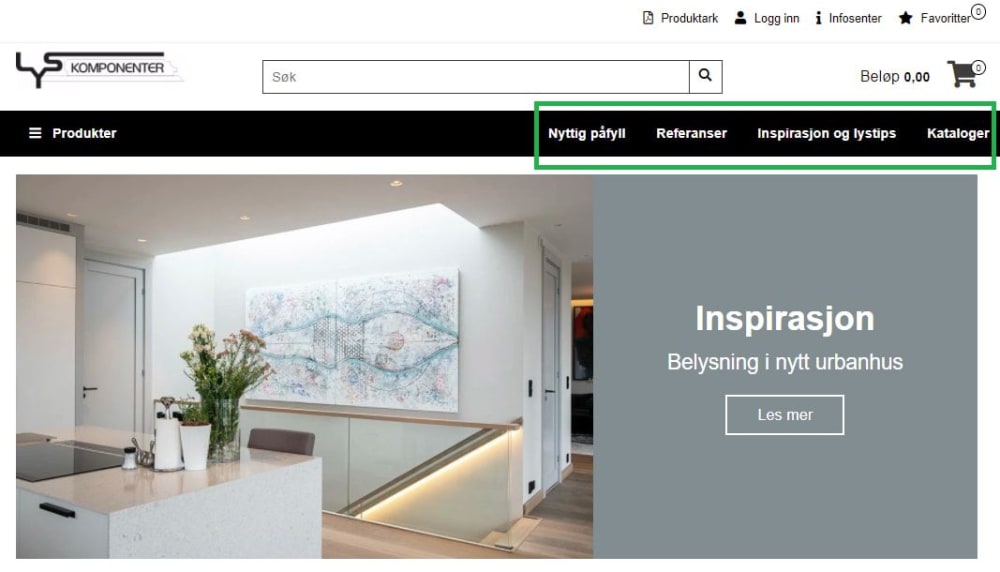The width and height of the screenshot is (1000, 572).
Task: Click the Infosenter info icon
Action: click(818, 18)
